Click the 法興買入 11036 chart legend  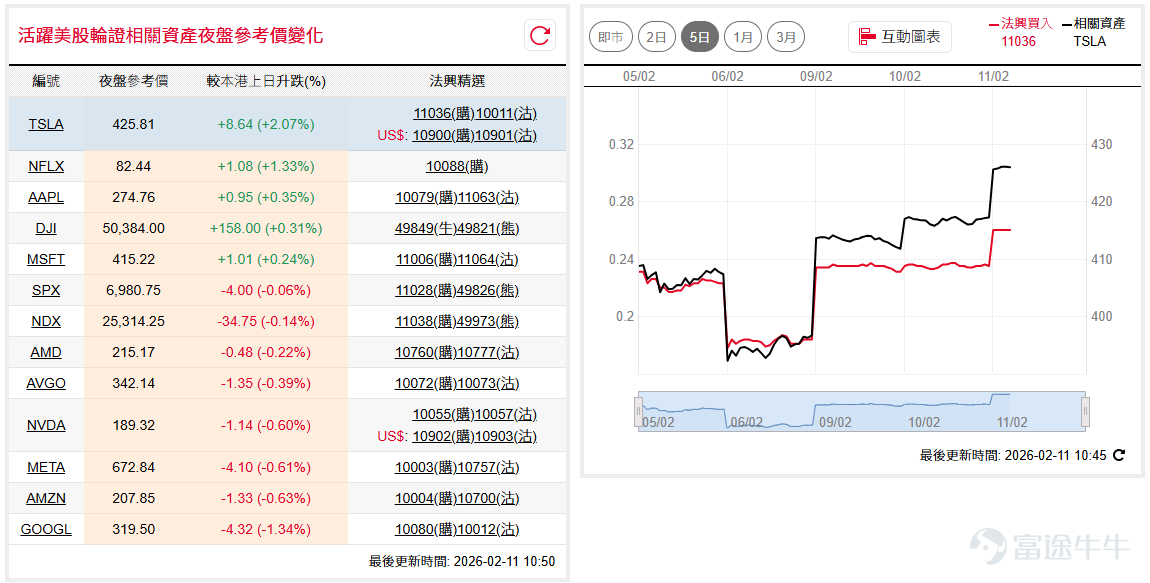pyautogui.click(x=1020, y=32)
